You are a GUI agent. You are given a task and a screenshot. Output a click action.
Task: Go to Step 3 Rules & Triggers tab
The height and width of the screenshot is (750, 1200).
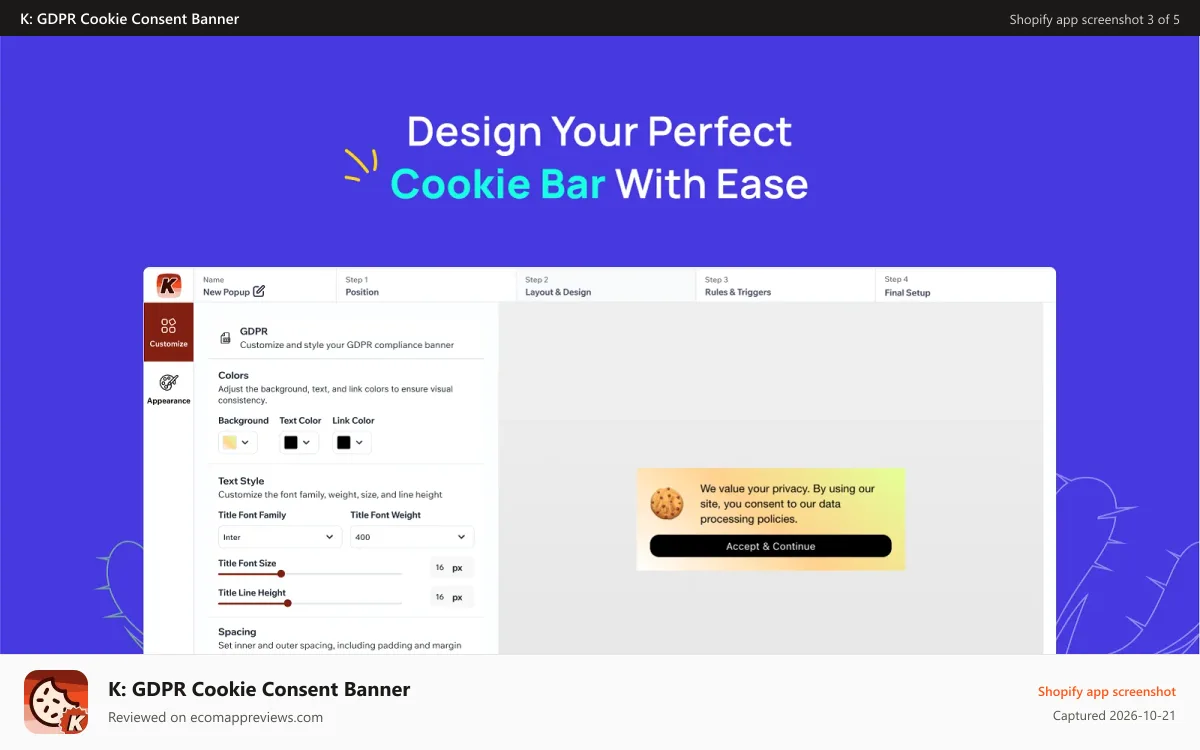point(785,286)
